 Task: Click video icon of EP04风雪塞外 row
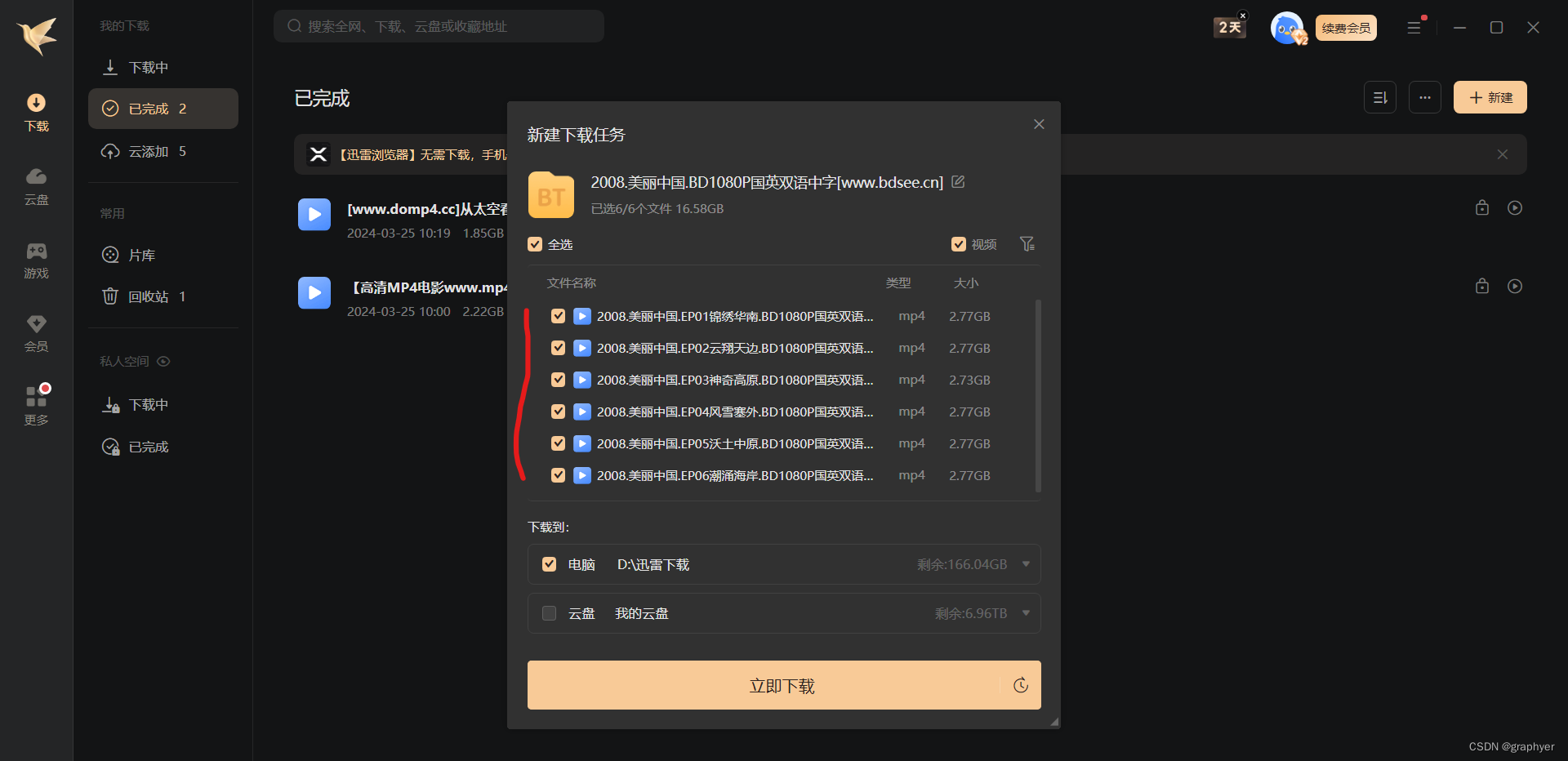pyautogui.click(x=582, y=412)
